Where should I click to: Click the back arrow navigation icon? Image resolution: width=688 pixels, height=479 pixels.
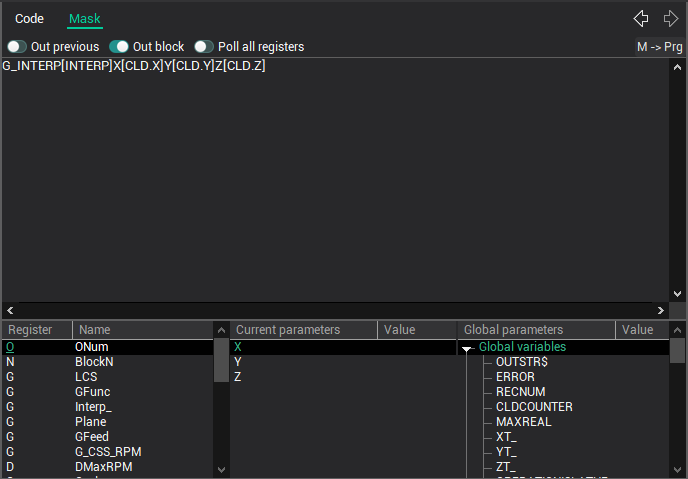tap(642, 18)
